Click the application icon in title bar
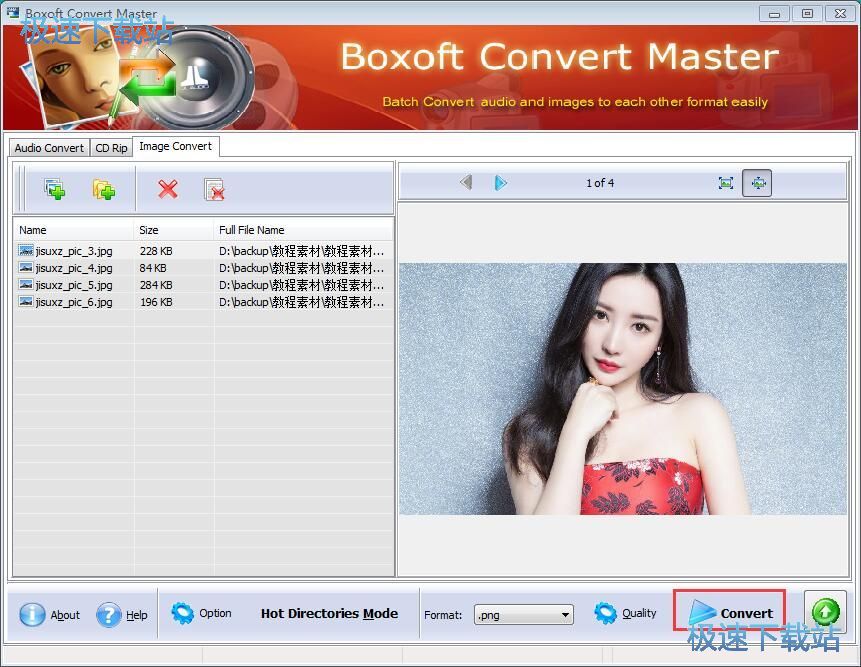Image resolution: width=861 pixels, height=667 pixels. point(13,12)
